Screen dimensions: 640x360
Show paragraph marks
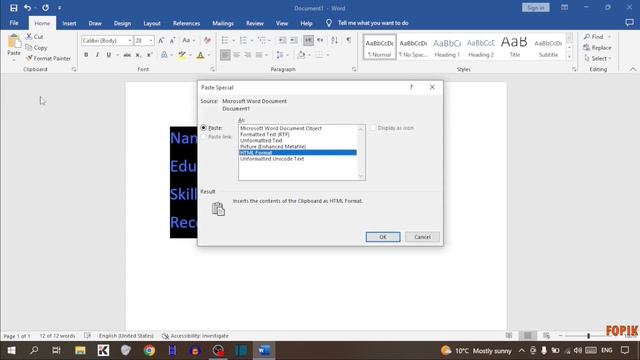(x=349, y=40)
